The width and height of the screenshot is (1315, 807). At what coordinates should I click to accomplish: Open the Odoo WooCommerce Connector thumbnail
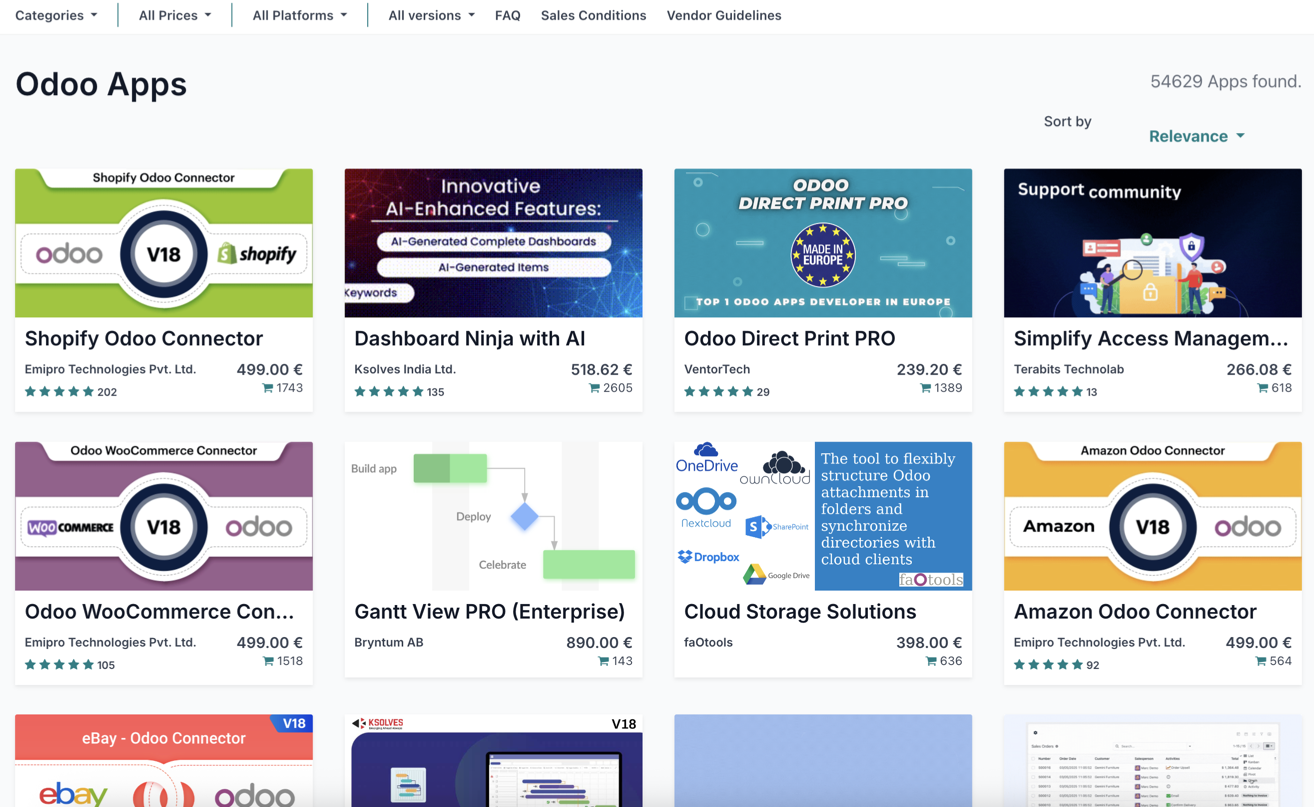pyautogui.click(x=164, y=516)
